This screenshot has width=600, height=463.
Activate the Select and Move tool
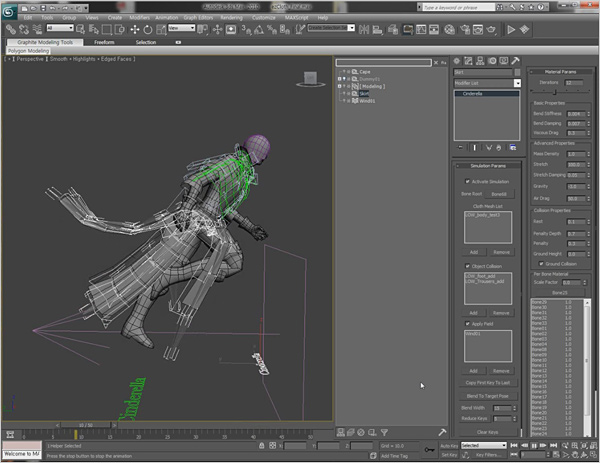(x=135, y=30)
